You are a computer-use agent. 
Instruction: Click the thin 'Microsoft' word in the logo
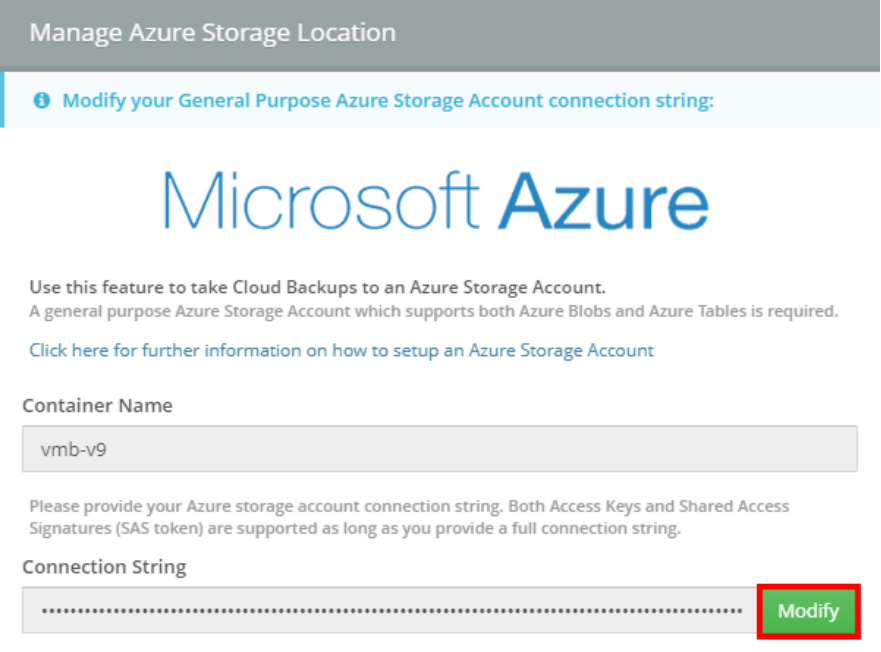point(322,200)
